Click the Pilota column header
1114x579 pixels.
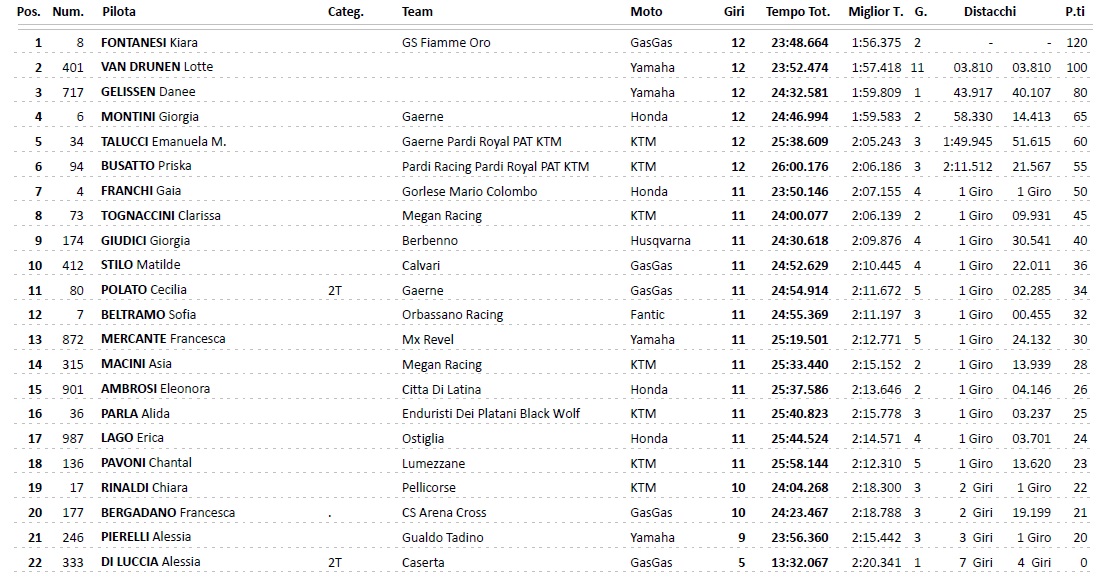pyautogui.click(x=119, y=12)
